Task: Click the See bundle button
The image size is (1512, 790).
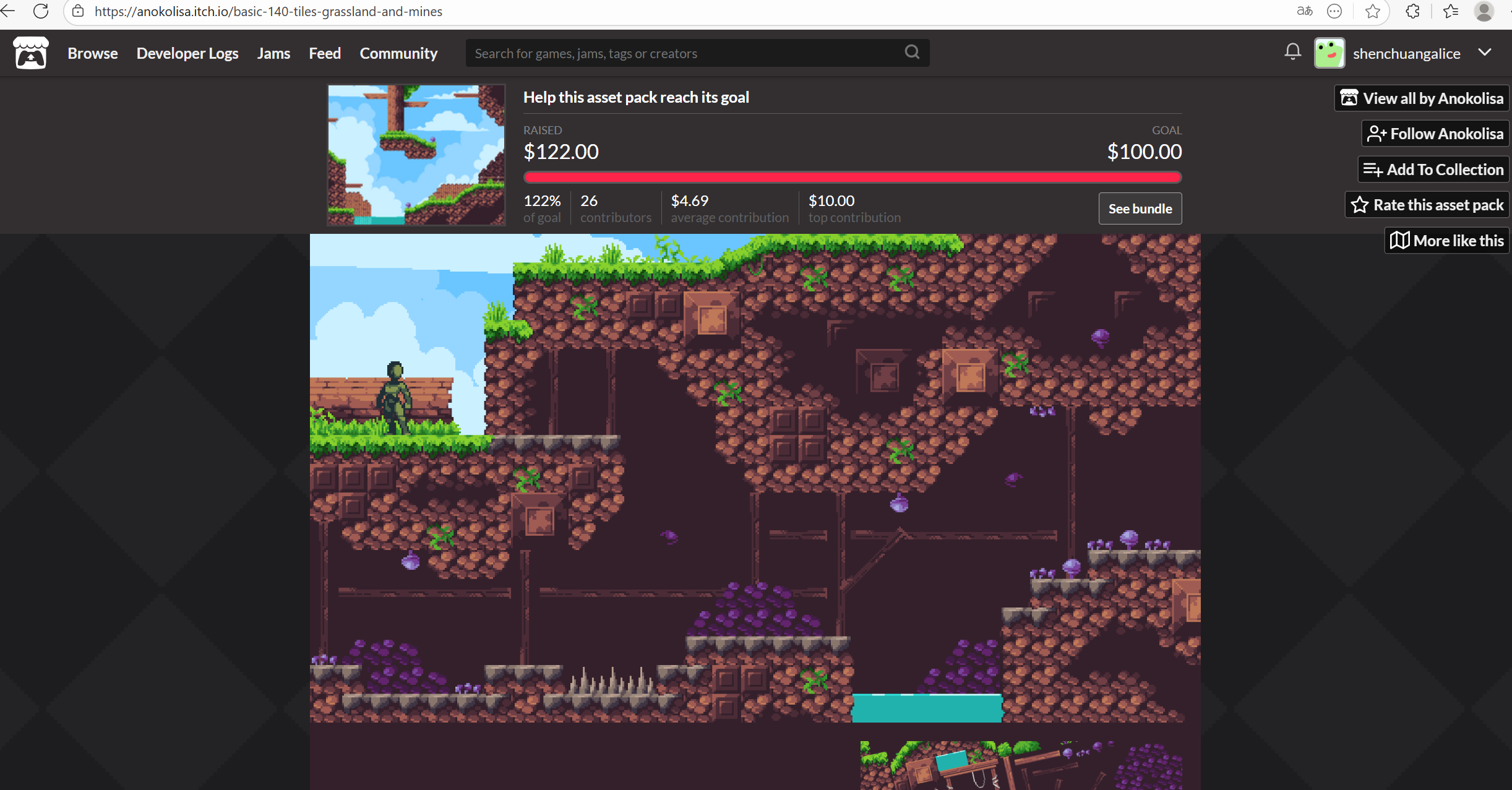Action: tap(1140, 208)
